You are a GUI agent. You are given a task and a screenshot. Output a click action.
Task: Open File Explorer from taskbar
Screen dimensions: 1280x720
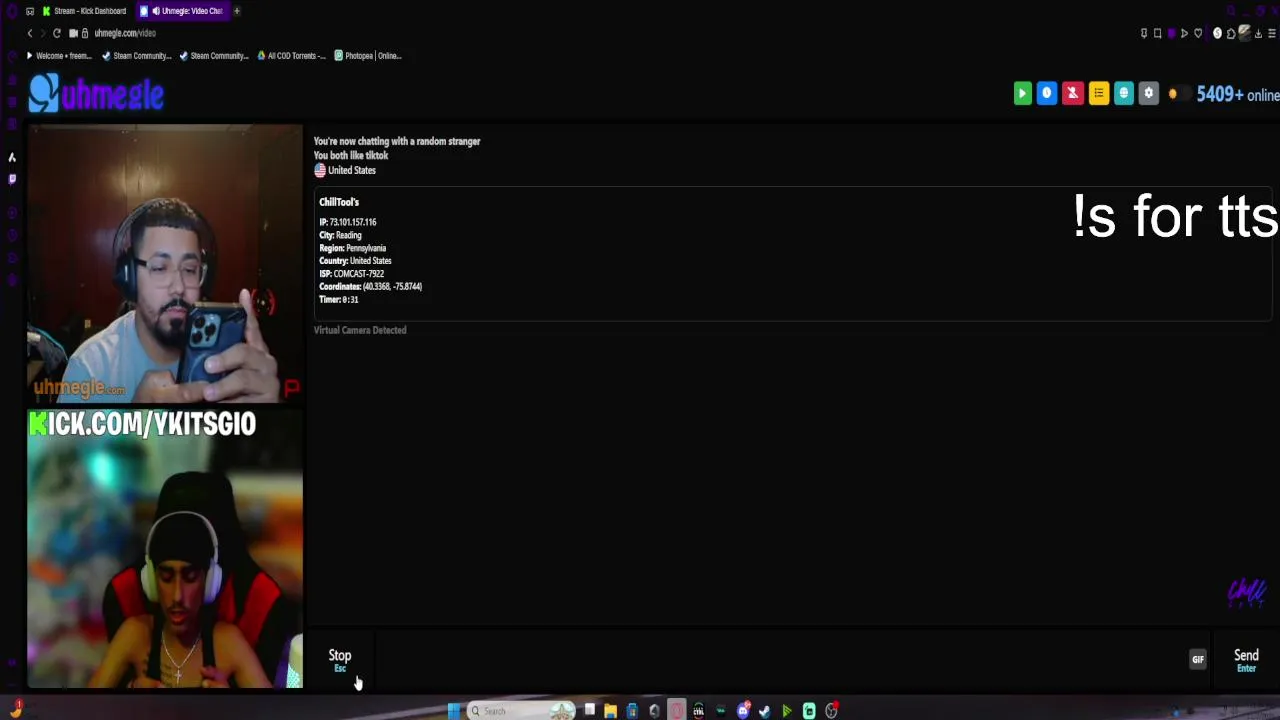(610, 710)
